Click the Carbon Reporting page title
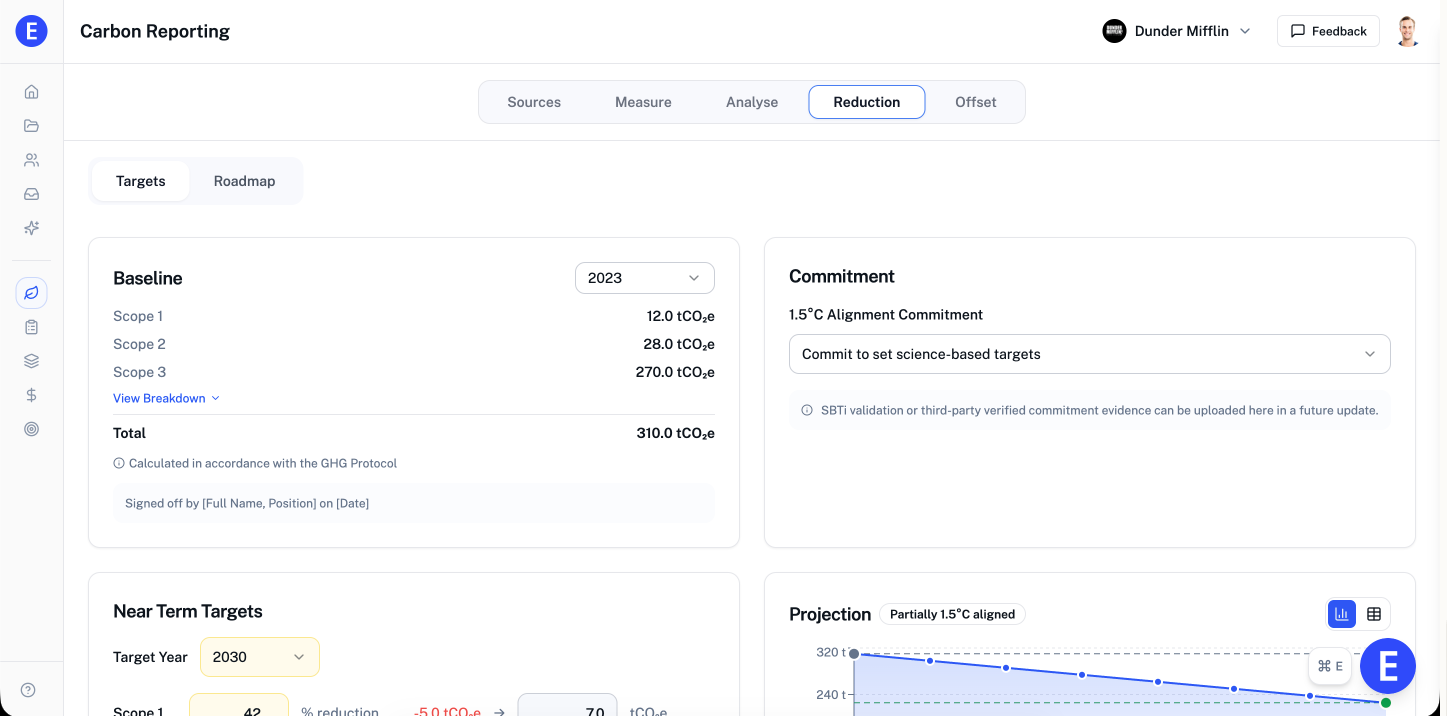 155,31
